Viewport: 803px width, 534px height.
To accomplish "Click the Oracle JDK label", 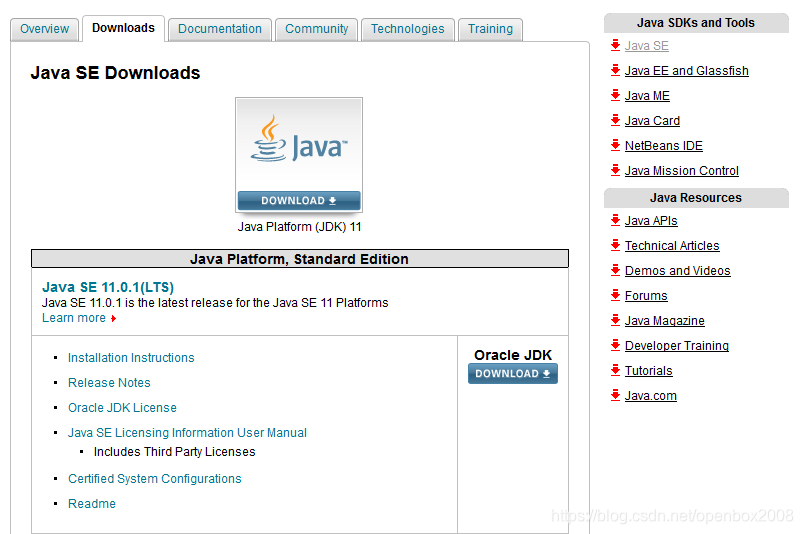I will 513,355.
